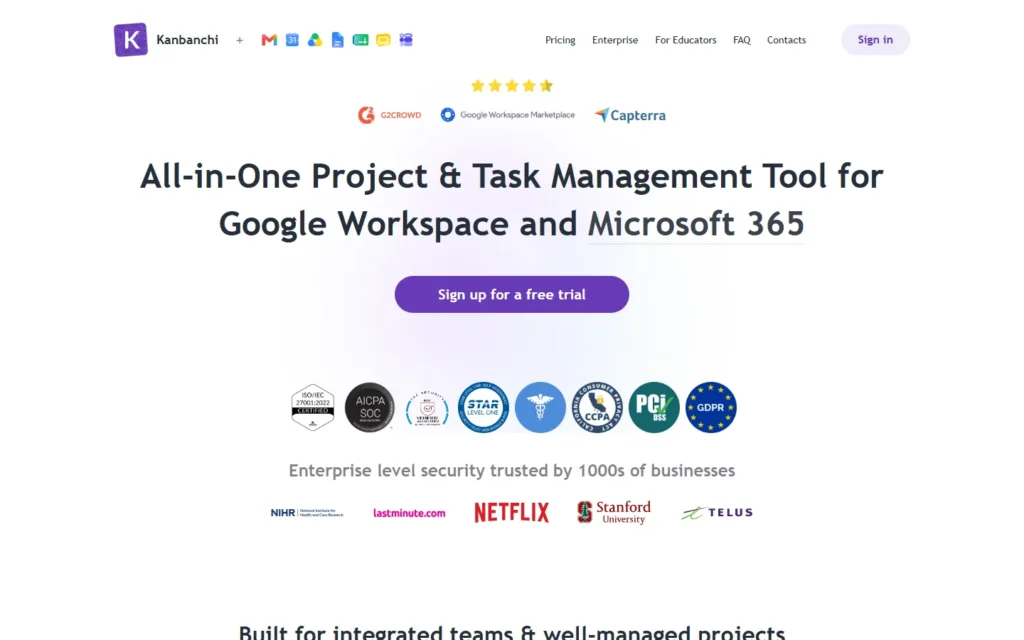The height and width of the screenshot is (640, 1024).
Task: Click the Kanbanchi purple K logo
Action: (x=131, y=40)
